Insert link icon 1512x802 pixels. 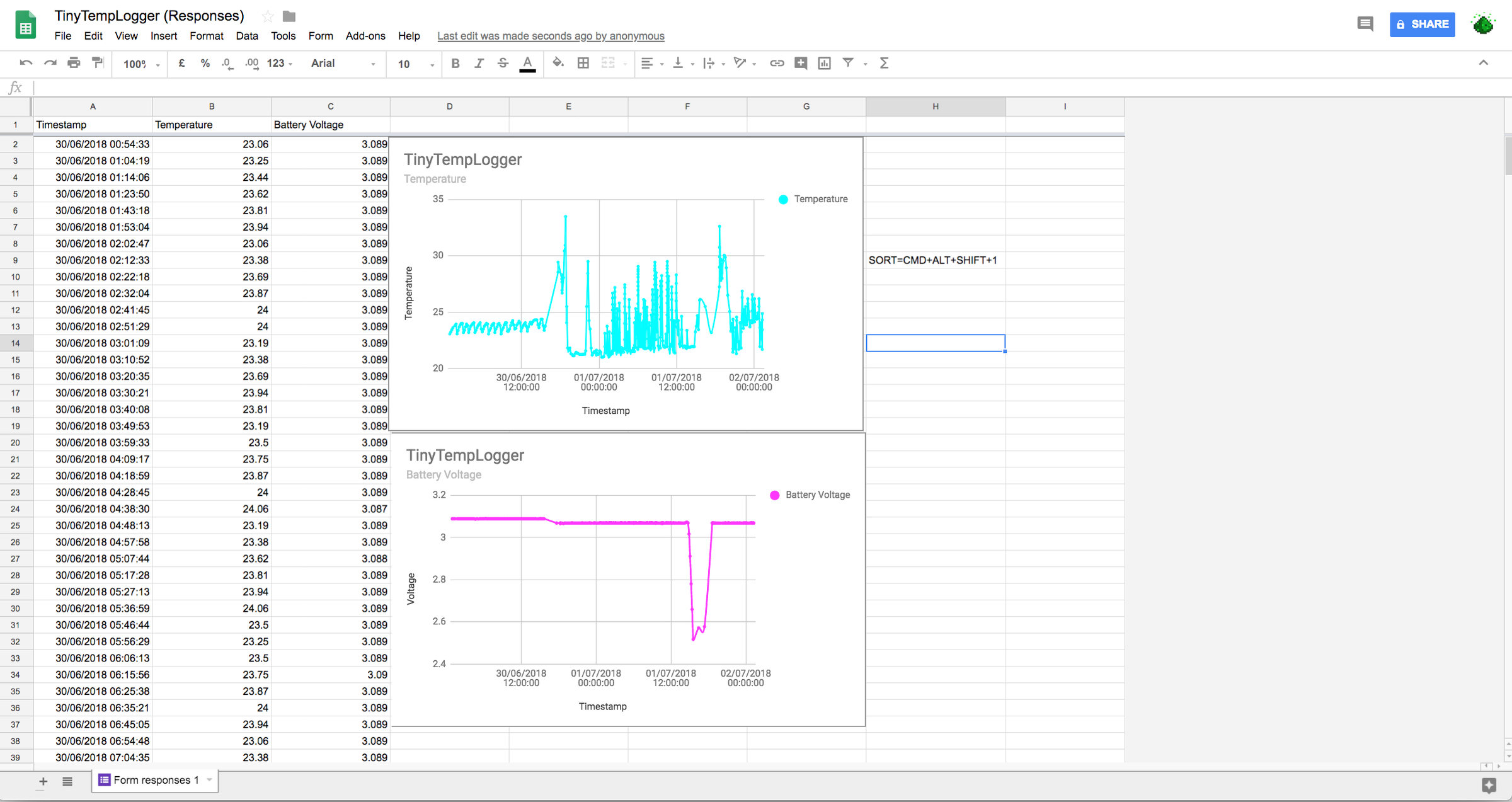(777, 63)
